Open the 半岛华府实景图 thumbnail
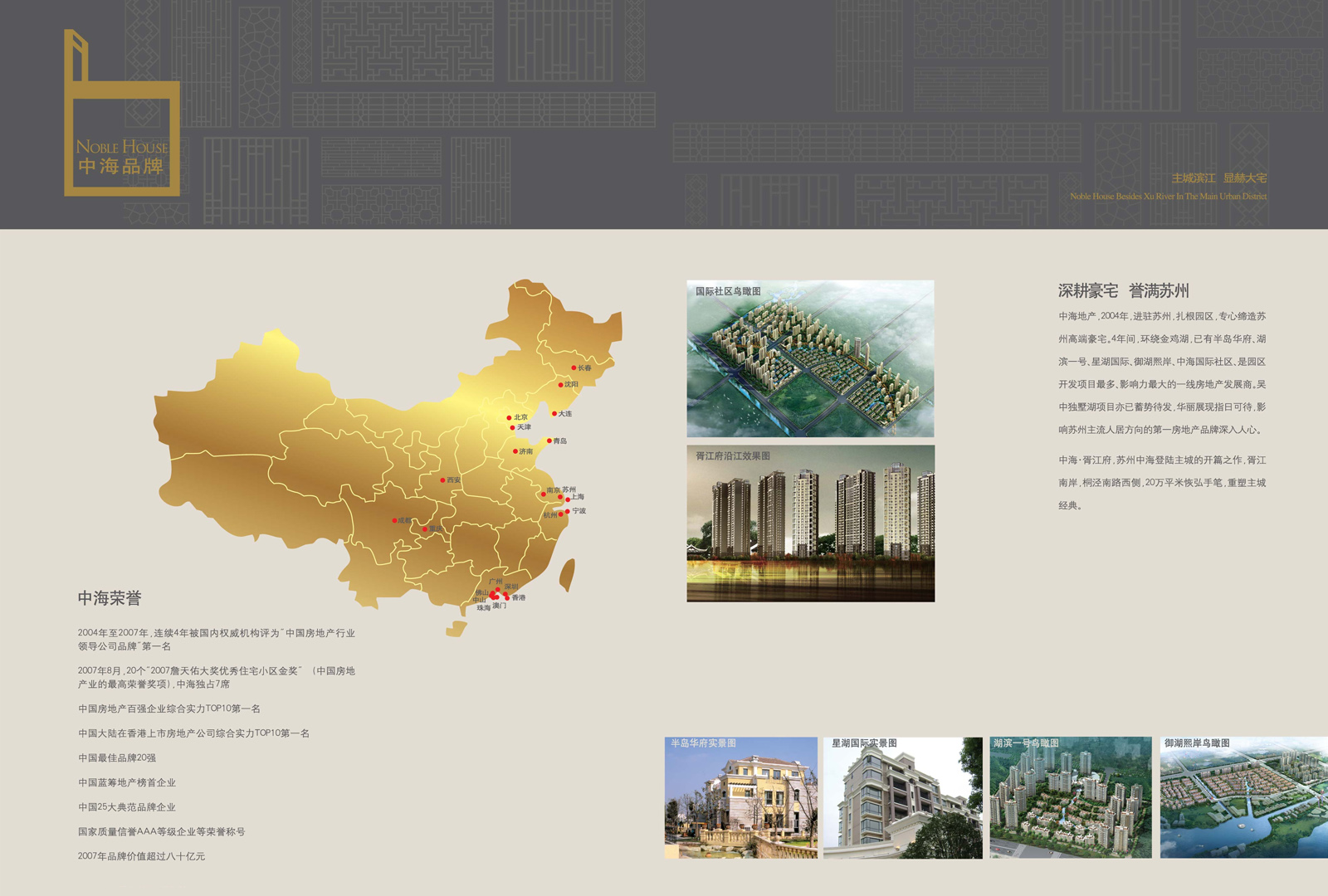The height and width of the screenshot is (896, 1328). pyautogui.click(x=741, y=797)
